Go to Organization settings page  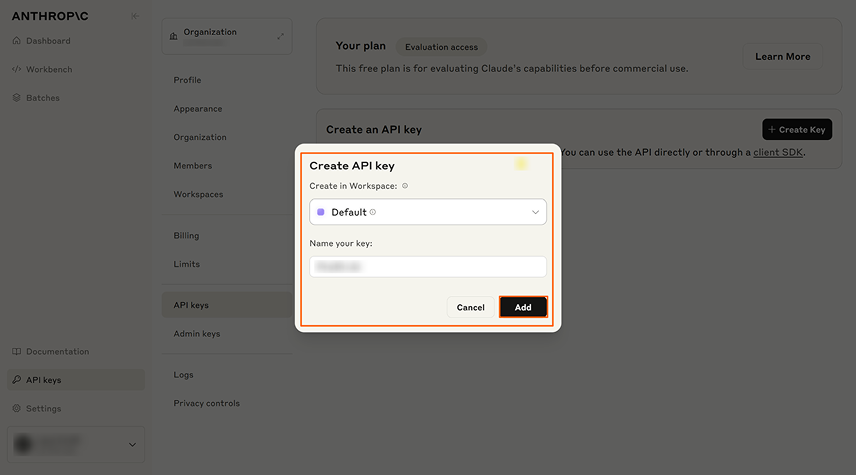pos(200,137)
